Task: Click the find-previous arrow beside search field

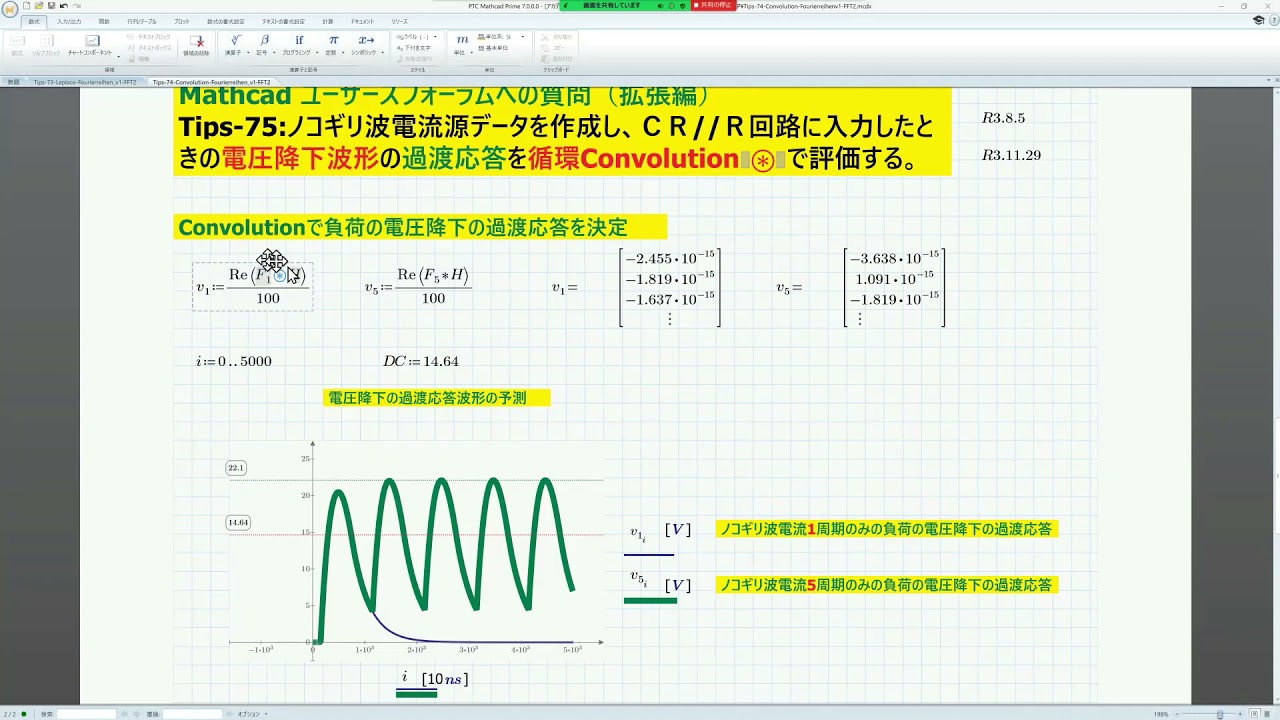Action: tap(124, 714)
